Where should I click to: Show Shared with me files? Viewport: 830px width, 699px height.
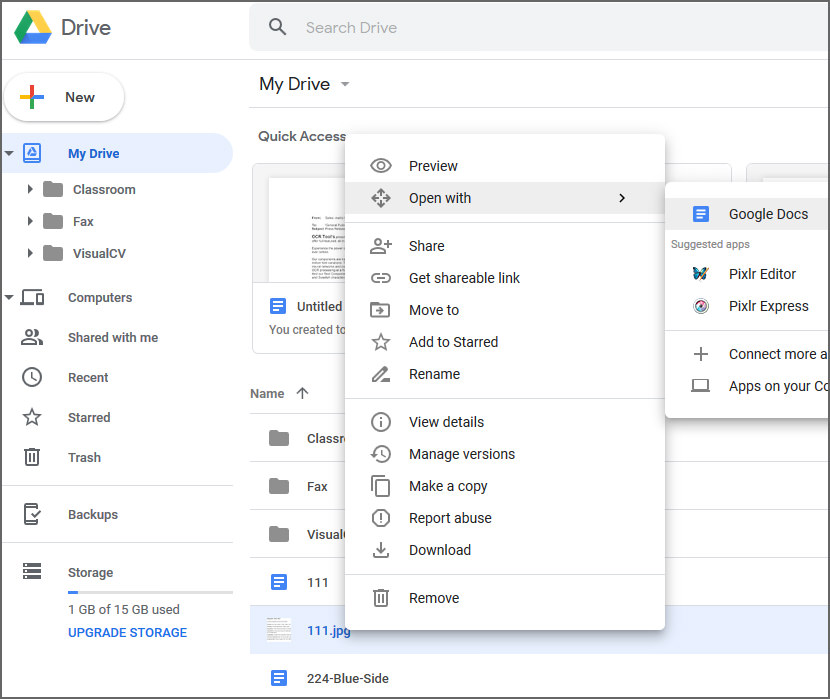pos(112,337)
